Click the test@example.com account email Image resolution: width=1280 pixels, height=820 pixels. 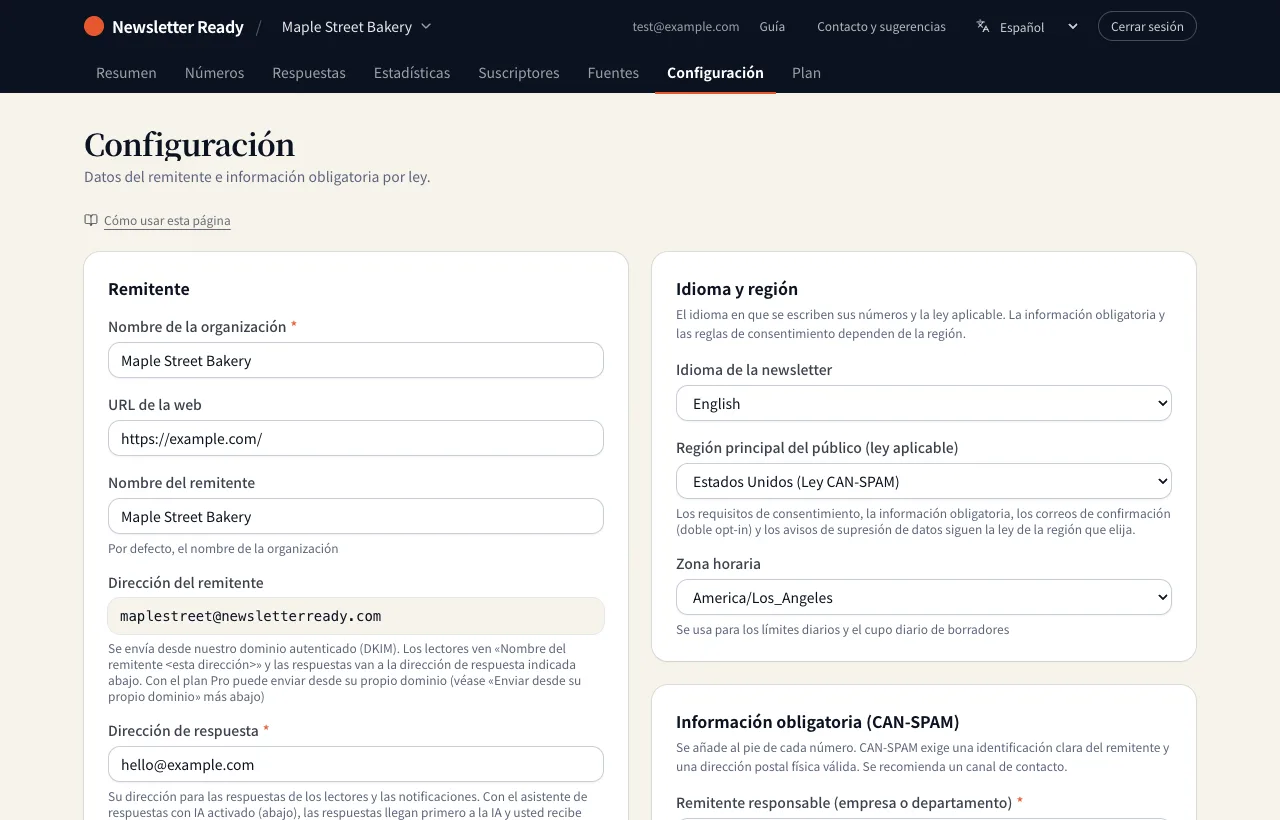[686, 27]
